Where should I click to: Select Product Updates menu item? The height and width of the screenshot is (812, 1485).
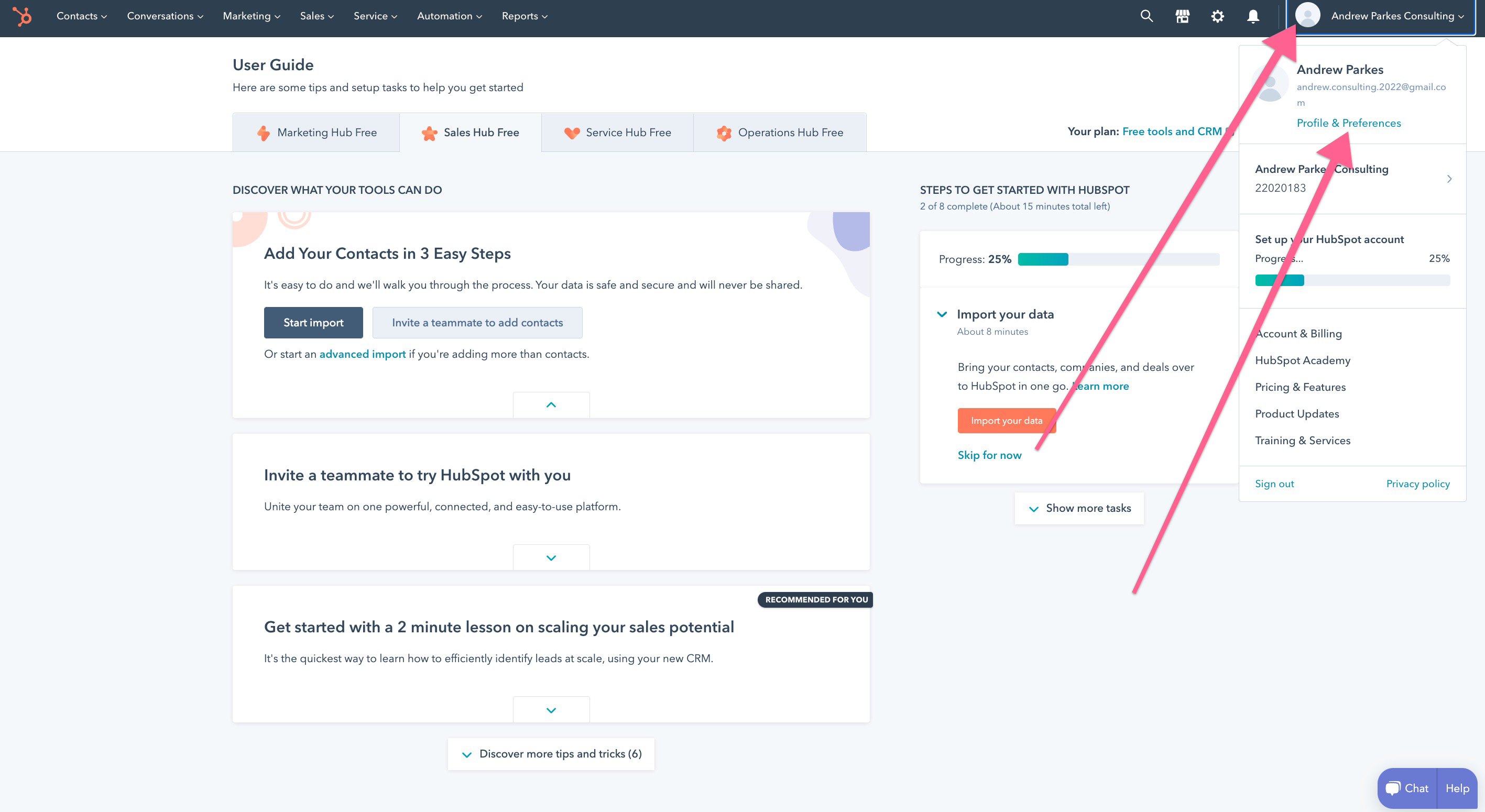(x=1297, y=414)
